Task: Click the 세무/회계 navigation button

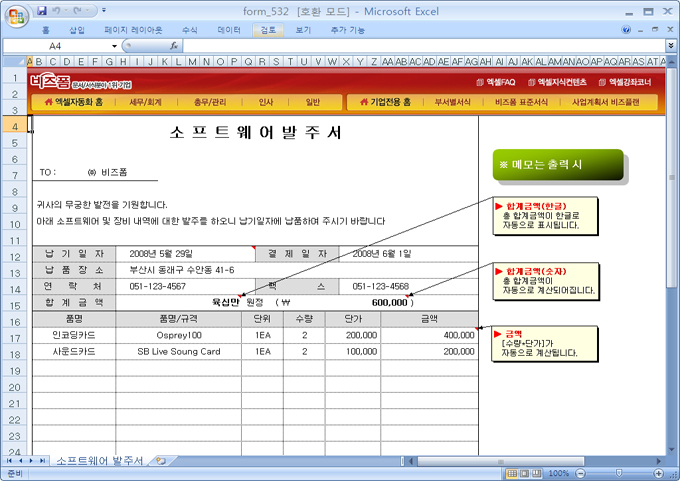Action: pos(146,102)
